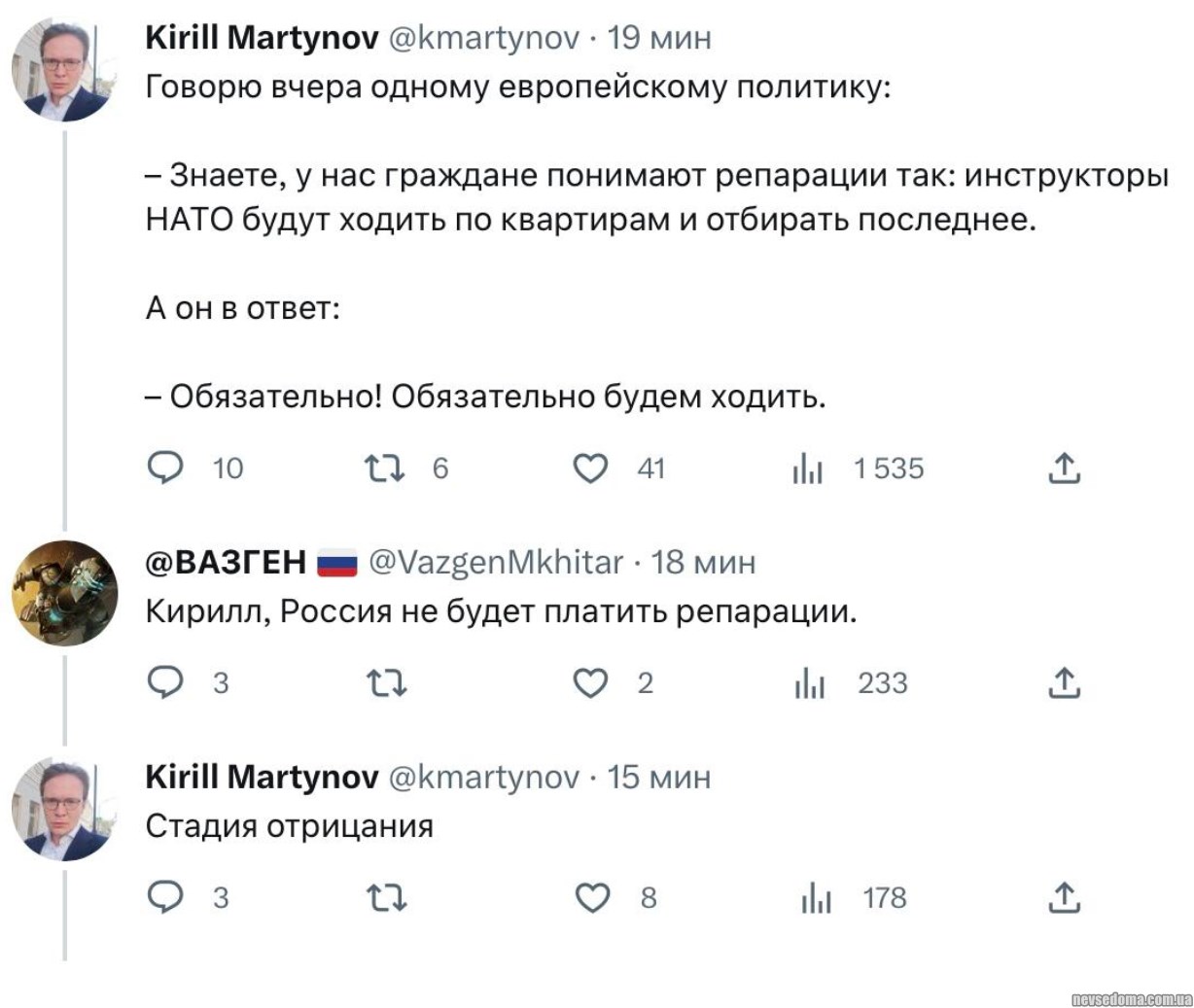Open the @kmartynov handle in the top tweet

tap(483, 38)
